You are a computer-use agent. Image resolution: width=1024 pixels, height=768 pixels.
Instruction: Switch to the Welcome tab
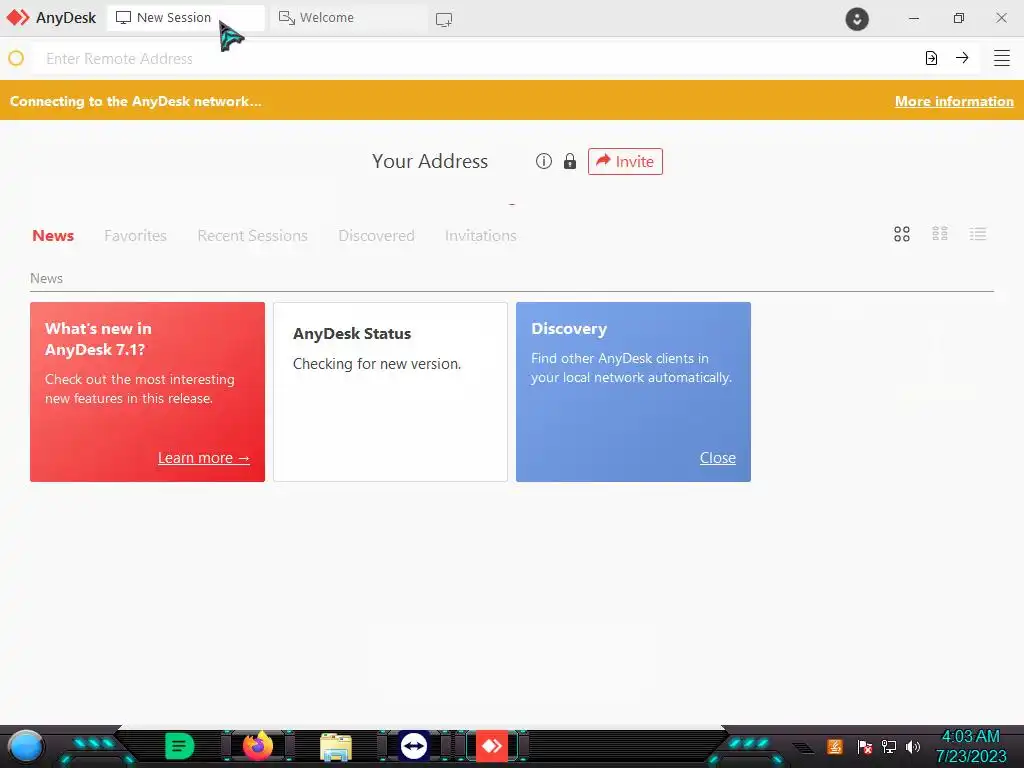click(x=347, y=18)
